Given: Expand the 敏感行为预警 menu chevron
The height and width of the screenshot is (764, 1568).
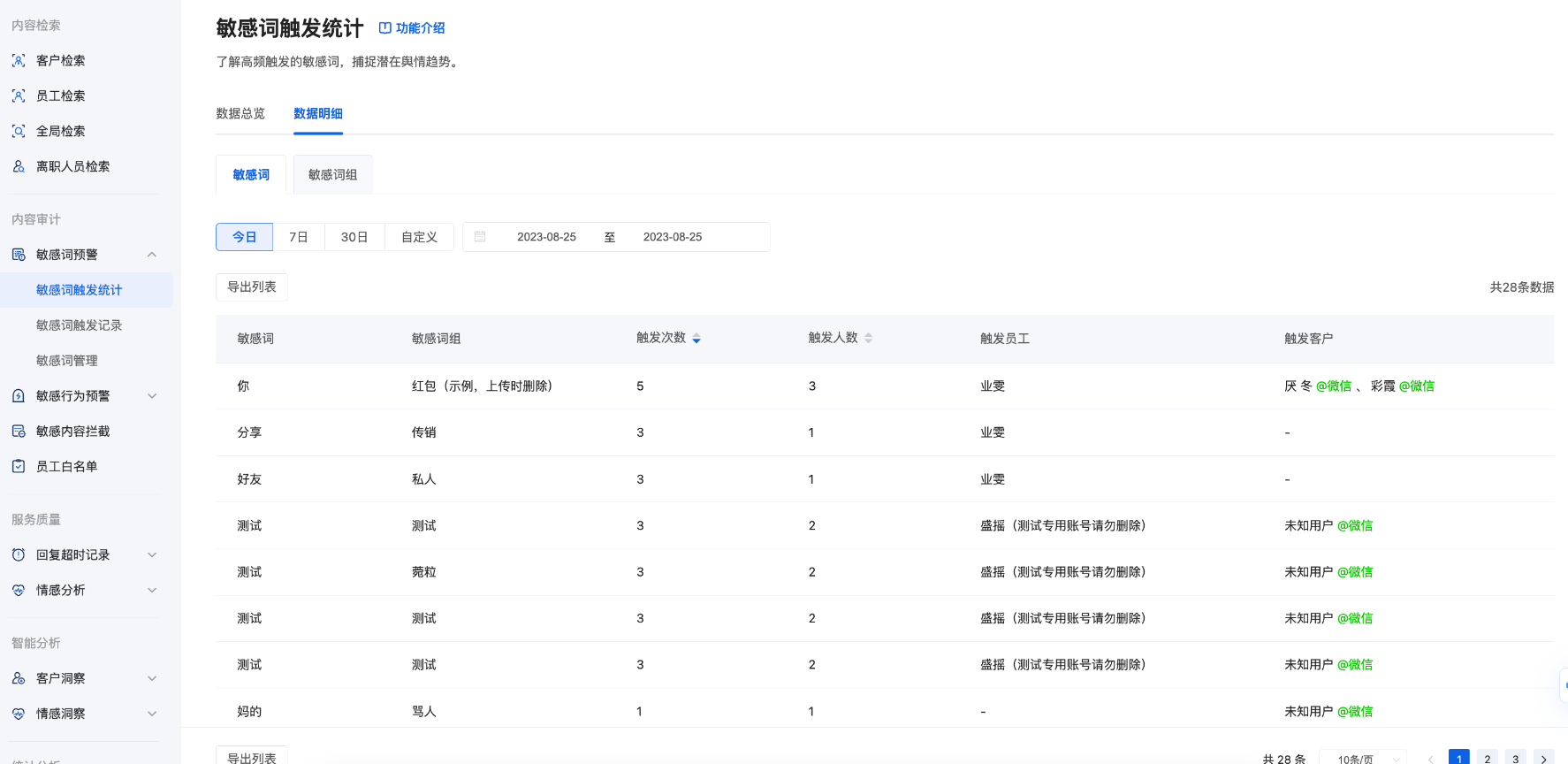Looking at the screenshot, I should (x=152, y=396).
